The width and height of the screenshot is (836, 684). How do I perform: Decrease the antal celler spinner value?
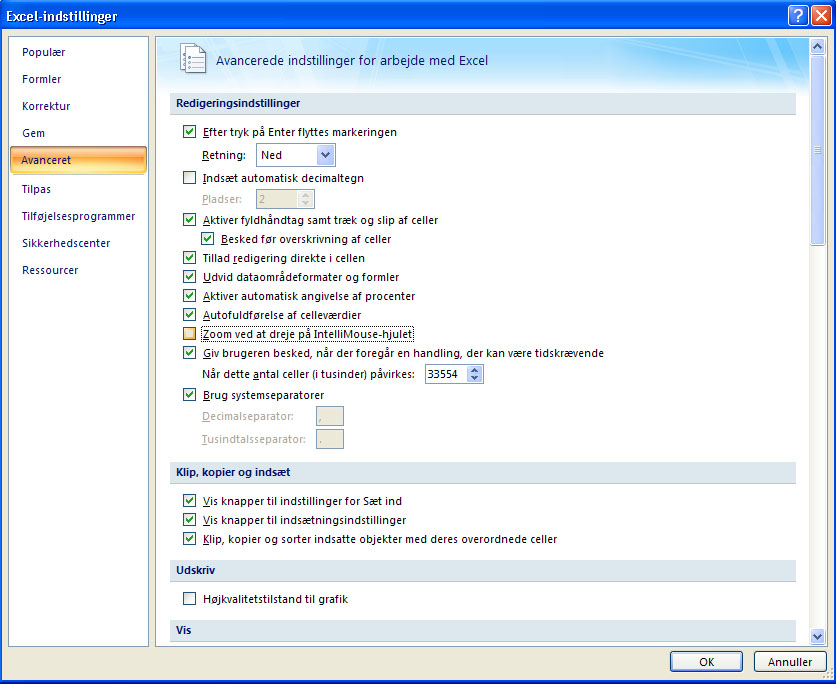tap(475, 378)
